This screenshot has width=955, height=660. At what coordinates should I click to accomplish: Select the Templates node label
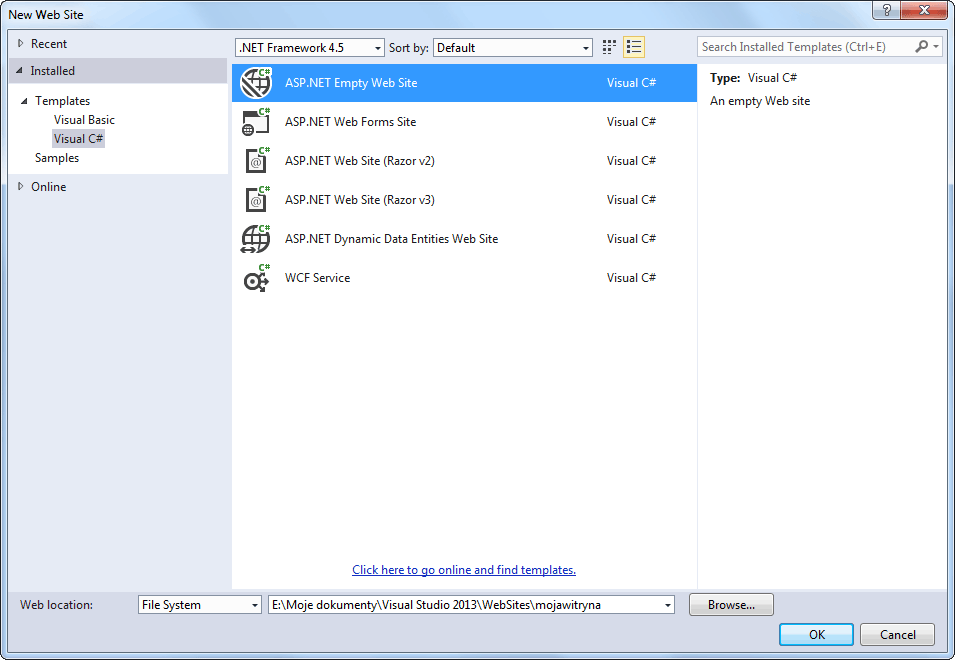(63, 101)
